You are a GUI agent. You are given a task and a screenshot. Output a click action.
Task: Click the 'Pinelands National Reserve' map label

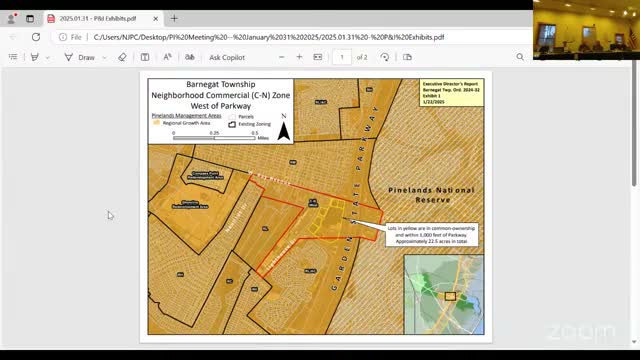431,195
